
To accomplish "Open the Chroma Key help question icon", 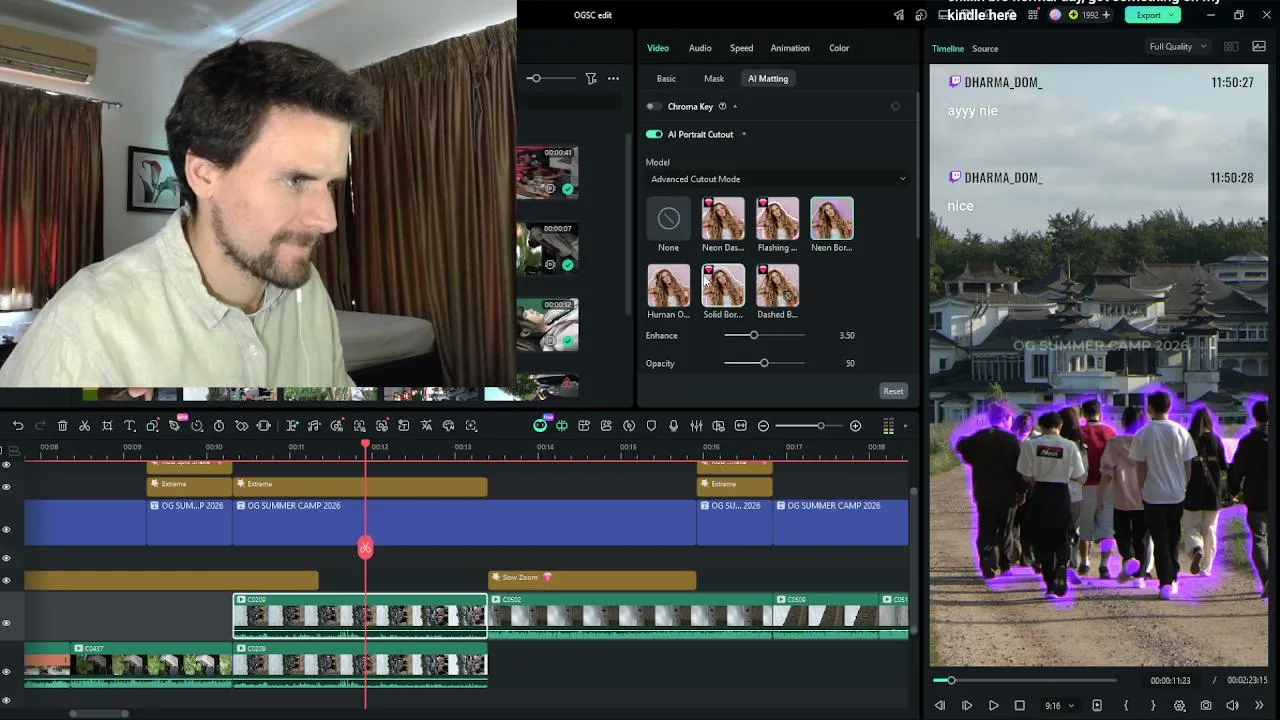I will (722, 106).
